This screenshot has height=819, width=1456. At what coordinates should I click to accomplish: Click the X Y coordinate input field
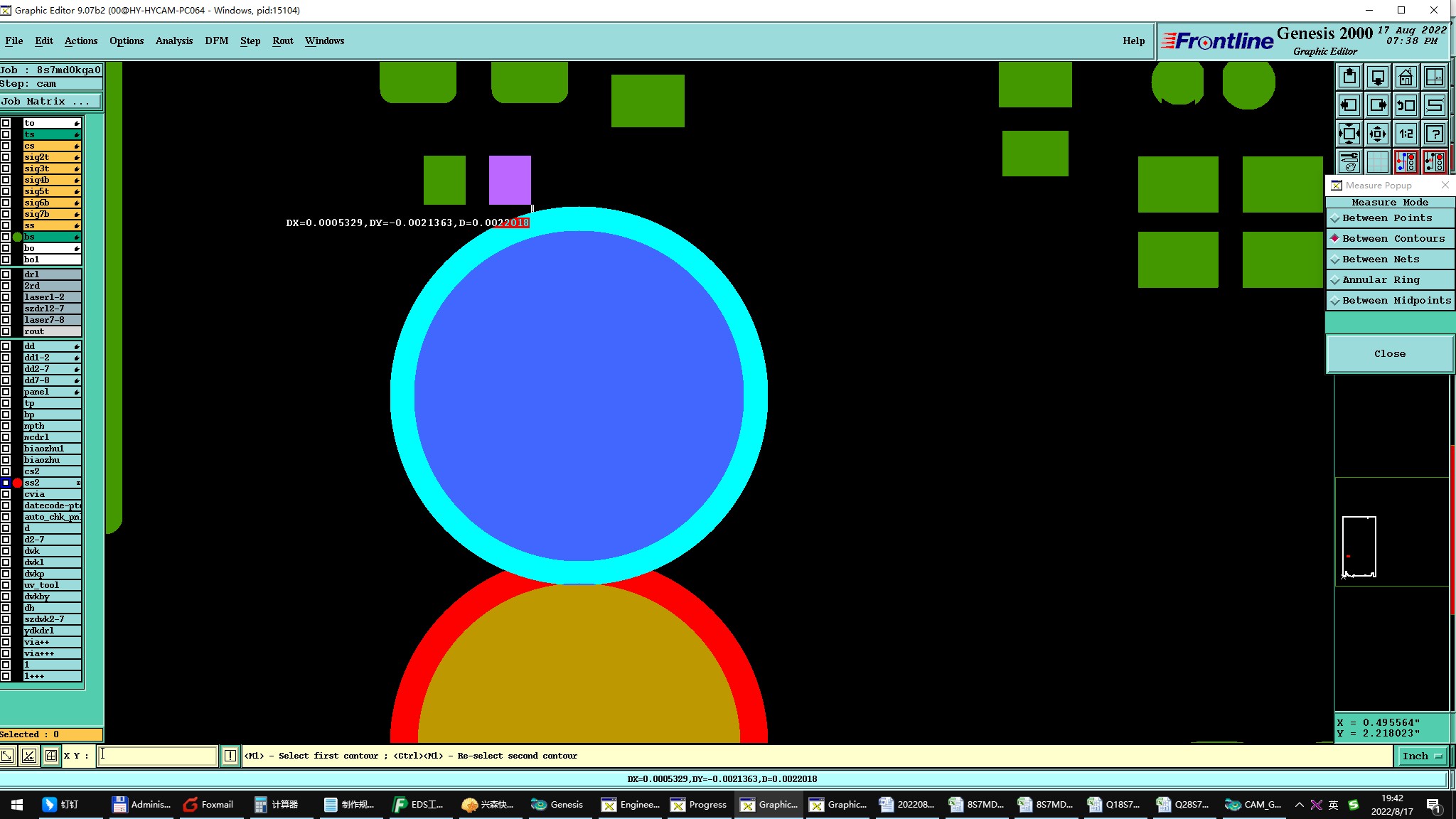coord(157,756)
